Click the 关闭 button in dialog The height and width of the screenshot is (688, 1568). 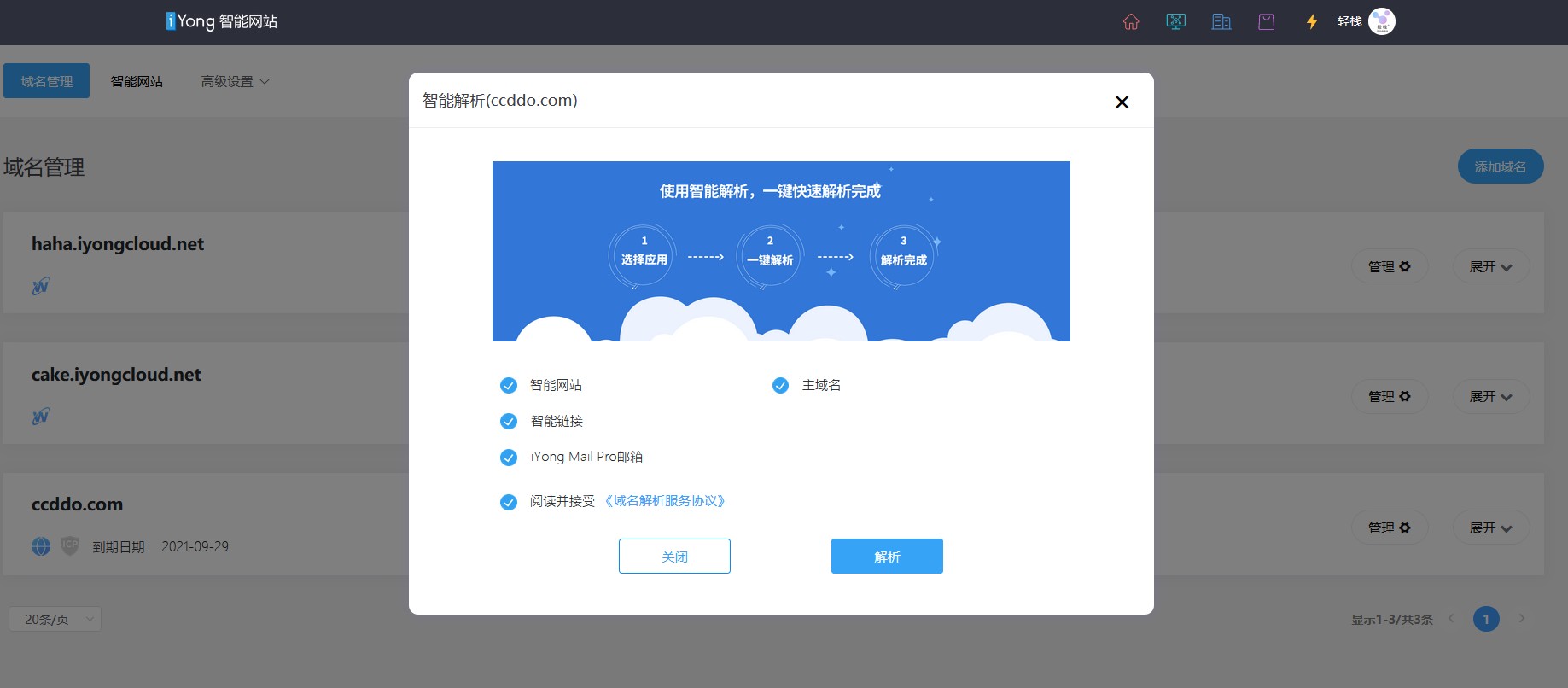coord(674,556)
